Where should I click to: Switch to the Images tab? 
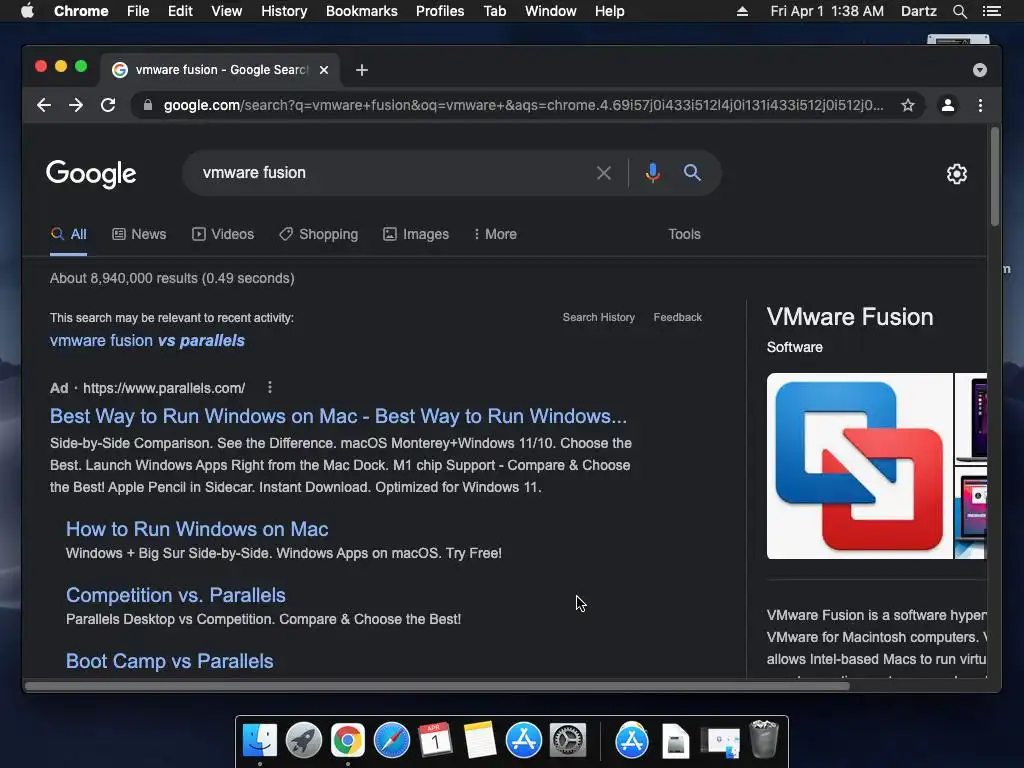point(416,234)
